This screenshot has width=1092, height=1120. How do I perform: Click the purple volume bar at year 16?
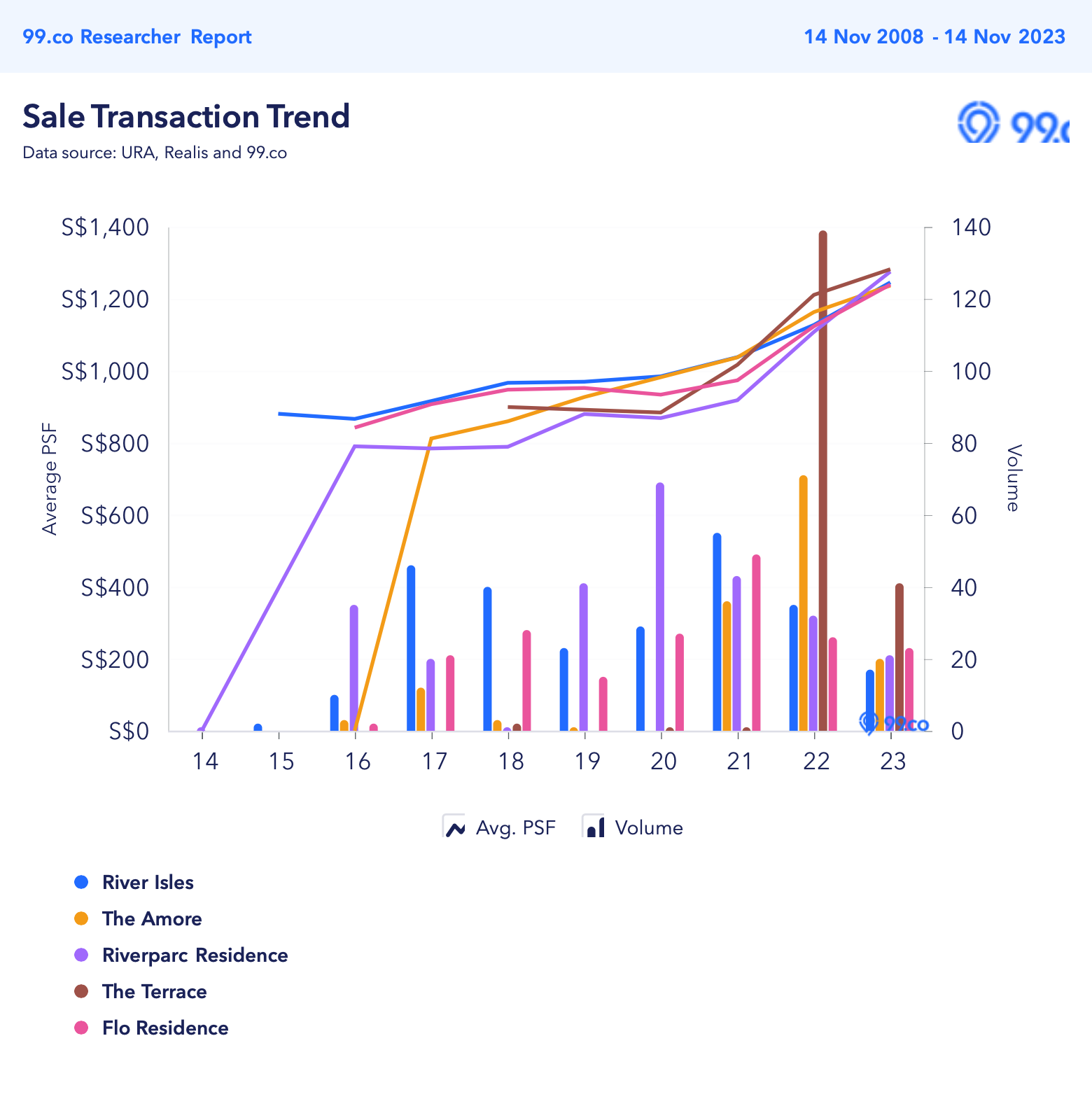click(x=353, y=668)
